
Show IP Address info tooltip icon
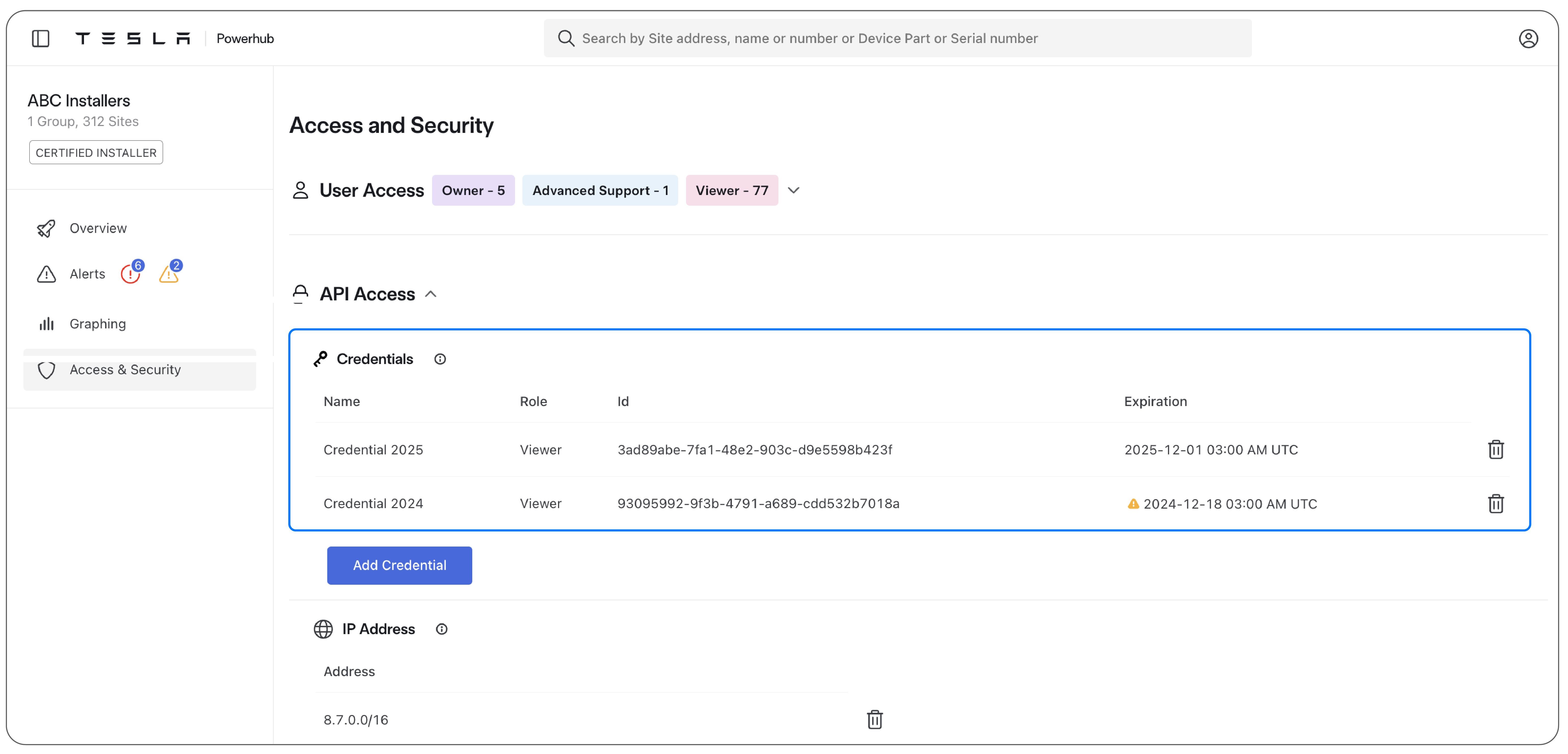pos(441,629)
